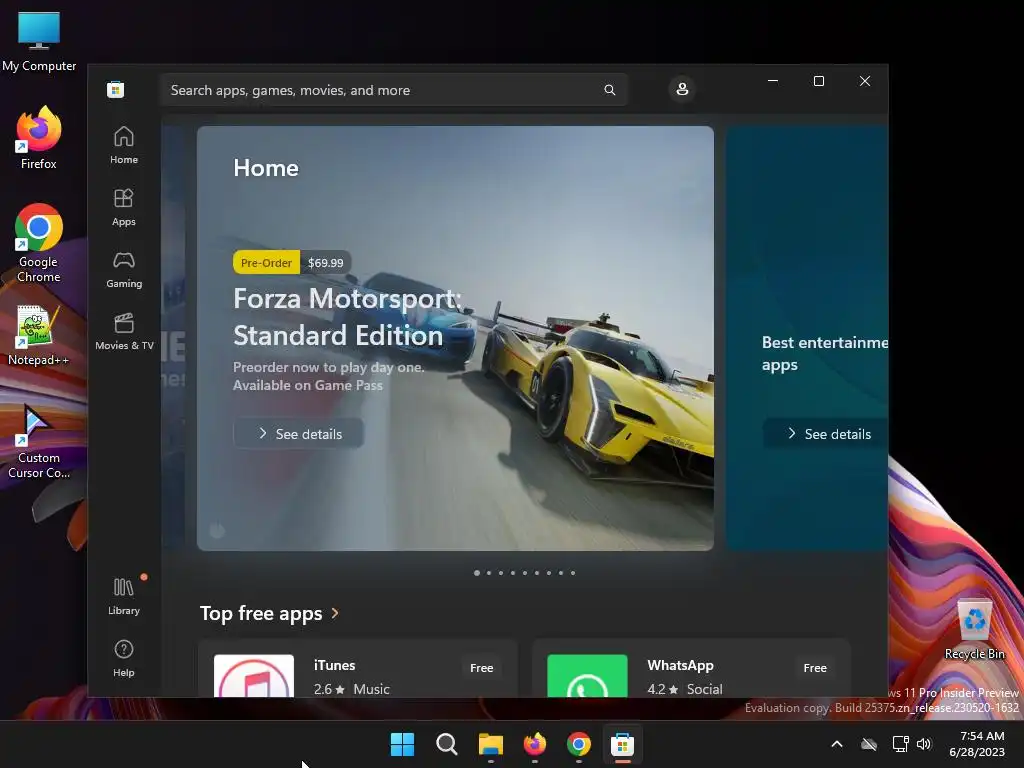Select the Firefox desktop shortcut
Image resolution: width=1024 pixels, height=768 pixels.
point(39,138)
